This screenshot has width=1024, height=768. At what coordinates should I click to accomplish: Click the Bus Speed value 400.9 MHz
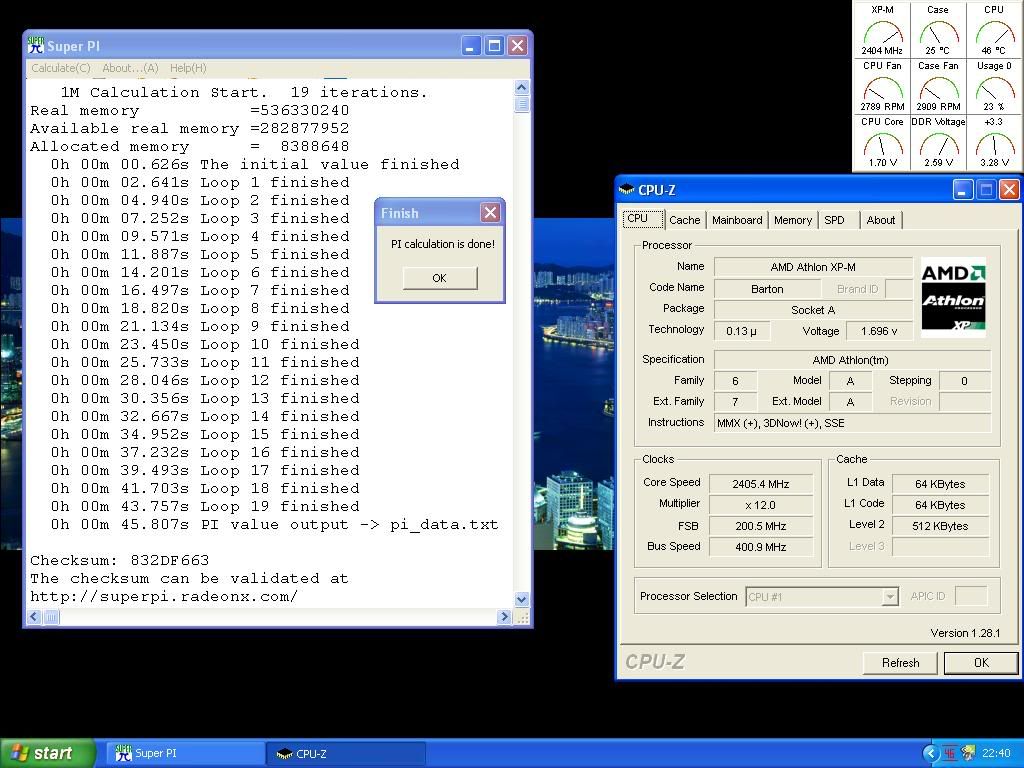(x=761, y=547)
